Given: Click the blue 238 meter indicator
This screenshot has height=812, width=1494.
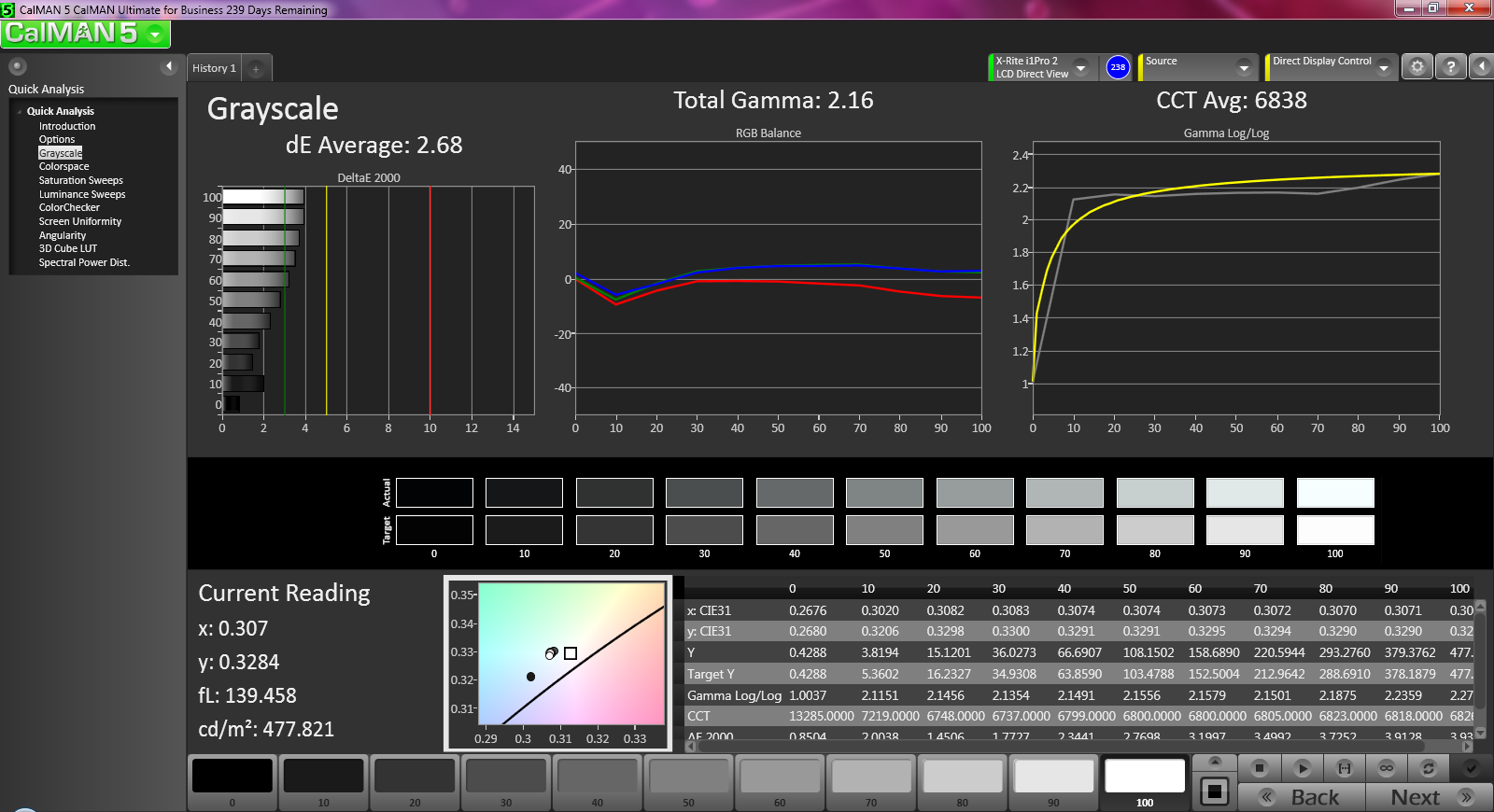Looking at the screenshot, I should tap(1118, 67).
